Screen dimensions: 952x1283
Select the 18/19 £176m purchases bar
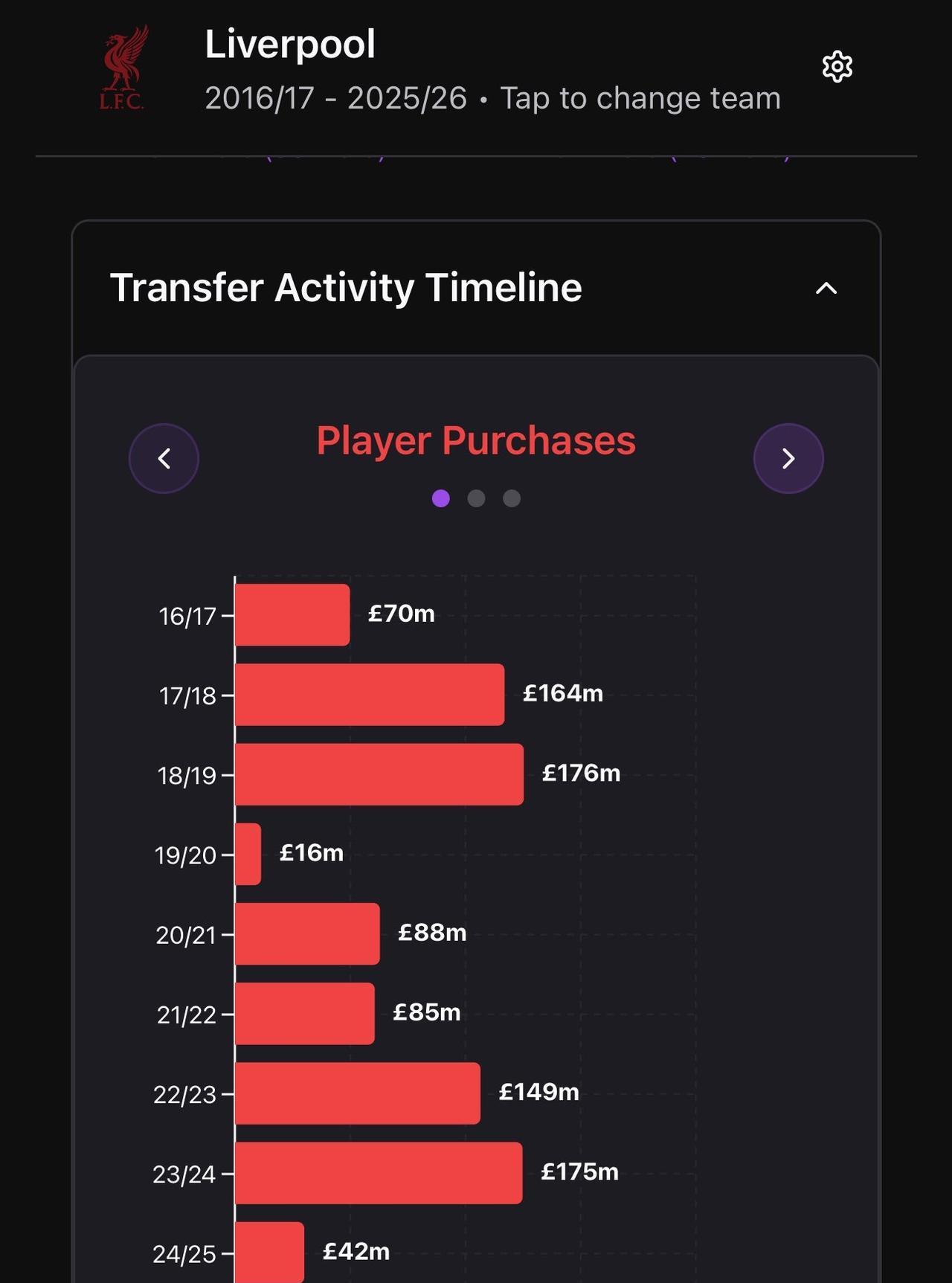click(379, 774)
